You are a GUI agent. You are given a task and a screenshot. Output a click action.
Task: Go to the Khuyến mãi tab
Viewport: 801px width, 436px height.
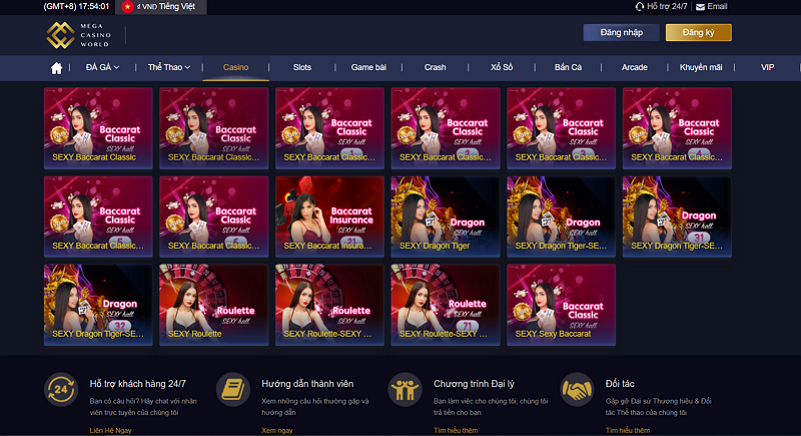coord(701,67)
